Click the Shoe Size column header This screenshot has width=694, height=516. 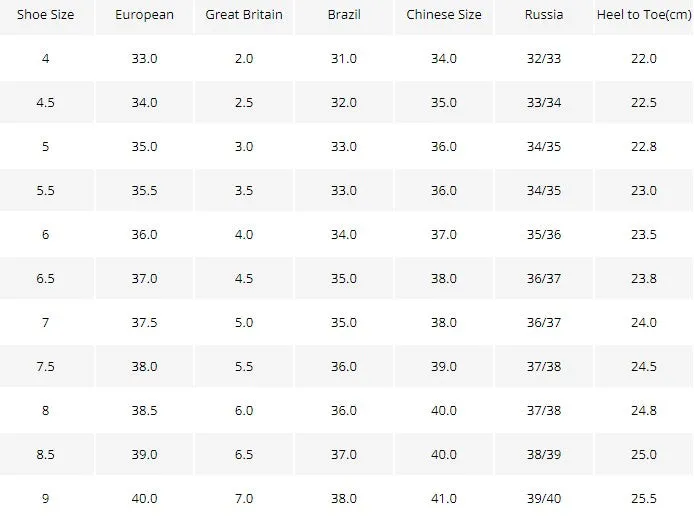point(46,15)
